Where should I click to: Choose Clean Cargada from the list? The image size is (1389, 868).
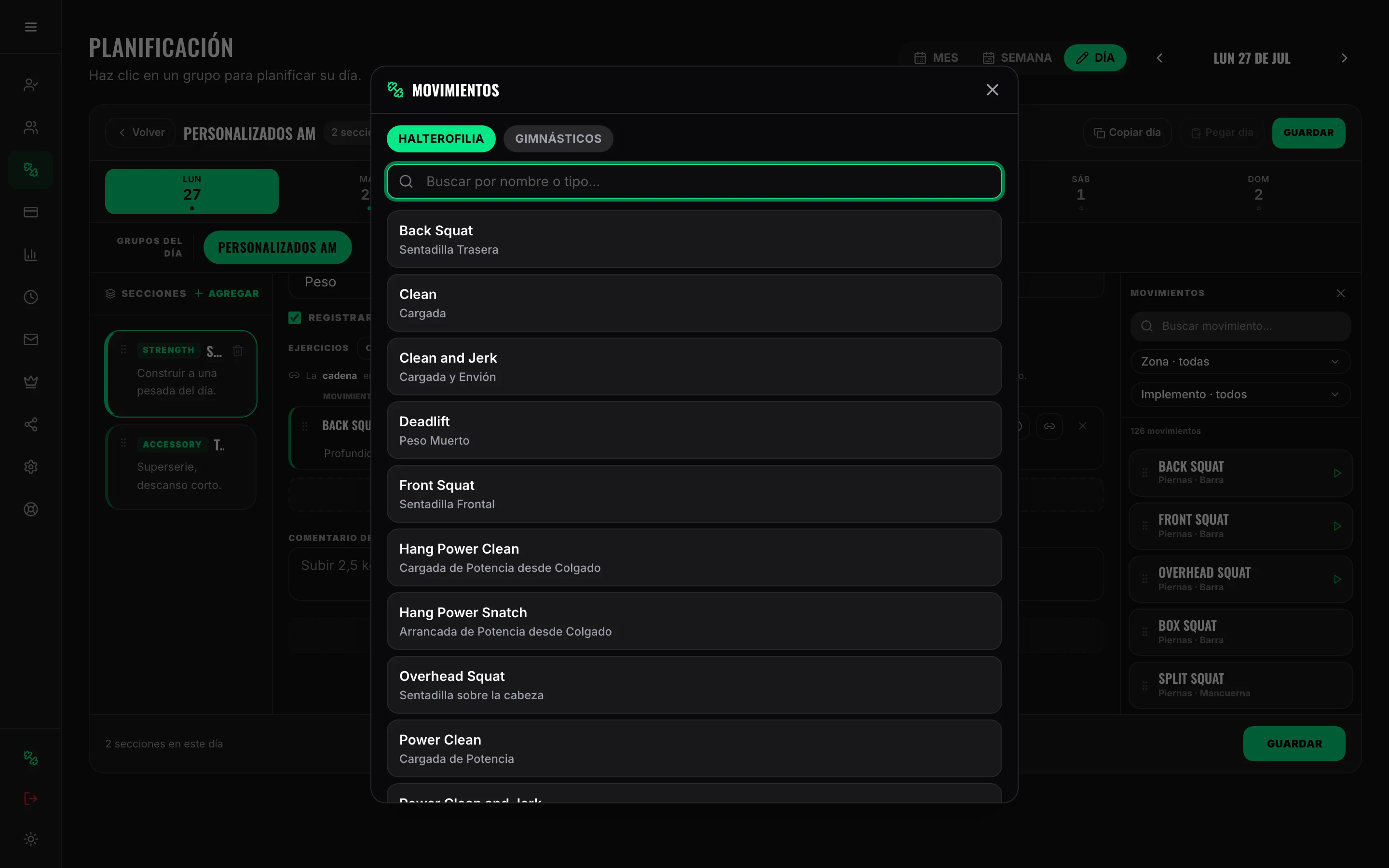(x=694, y=303)
